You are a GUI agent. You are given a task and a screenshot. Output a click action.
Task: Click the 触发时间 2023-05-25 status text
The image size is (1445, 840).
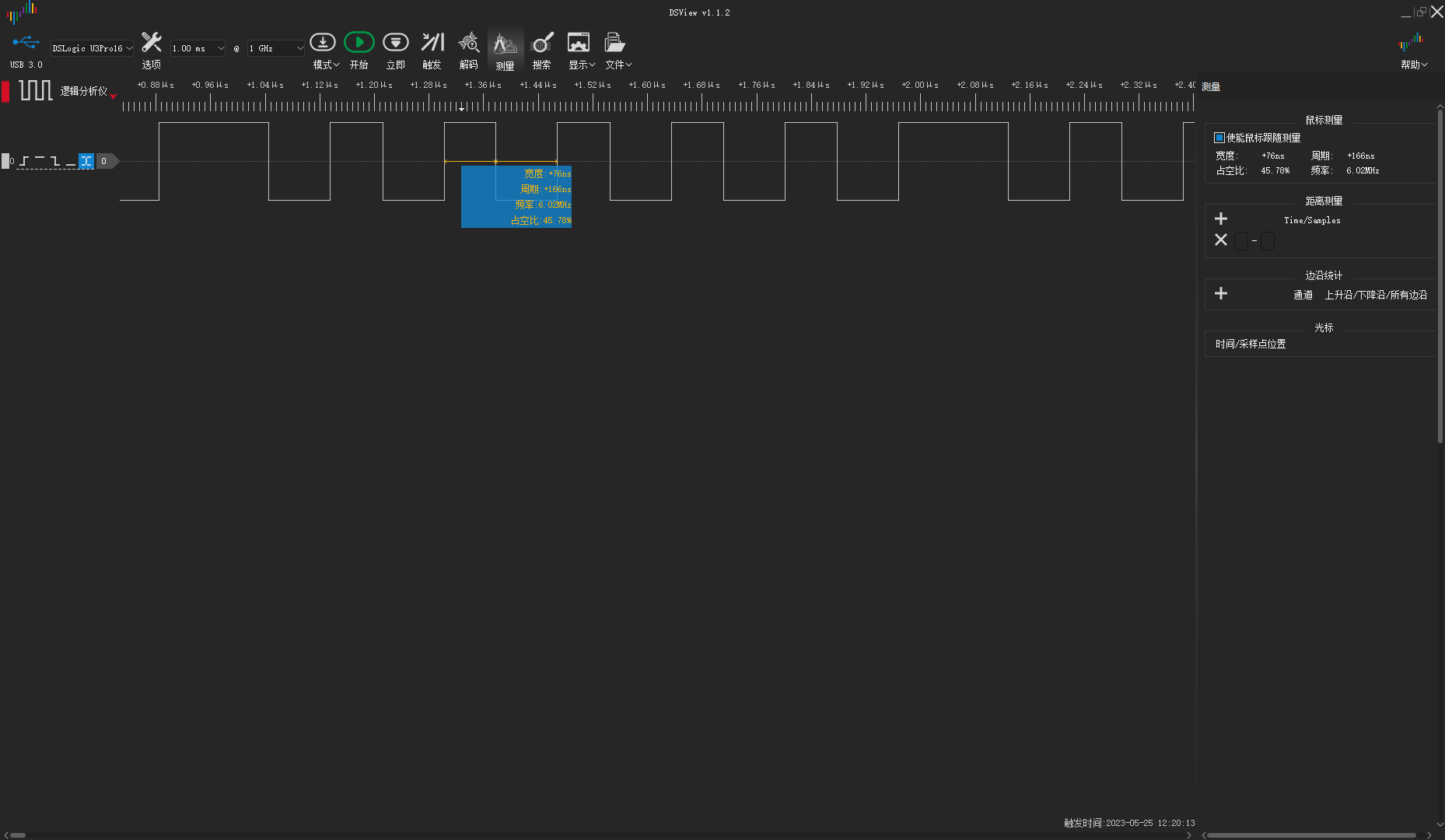click(x=1129, y=823)
